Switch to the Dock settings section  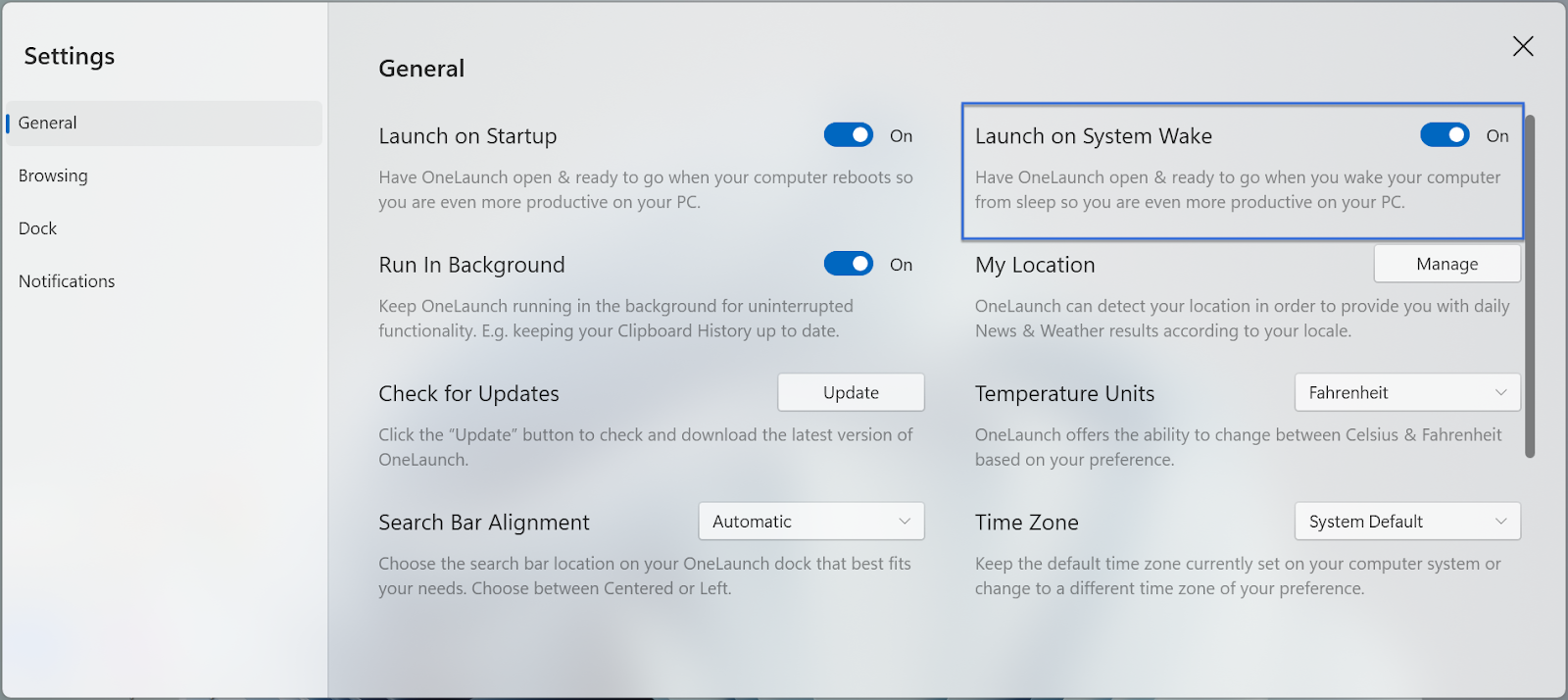click(37, 228)
